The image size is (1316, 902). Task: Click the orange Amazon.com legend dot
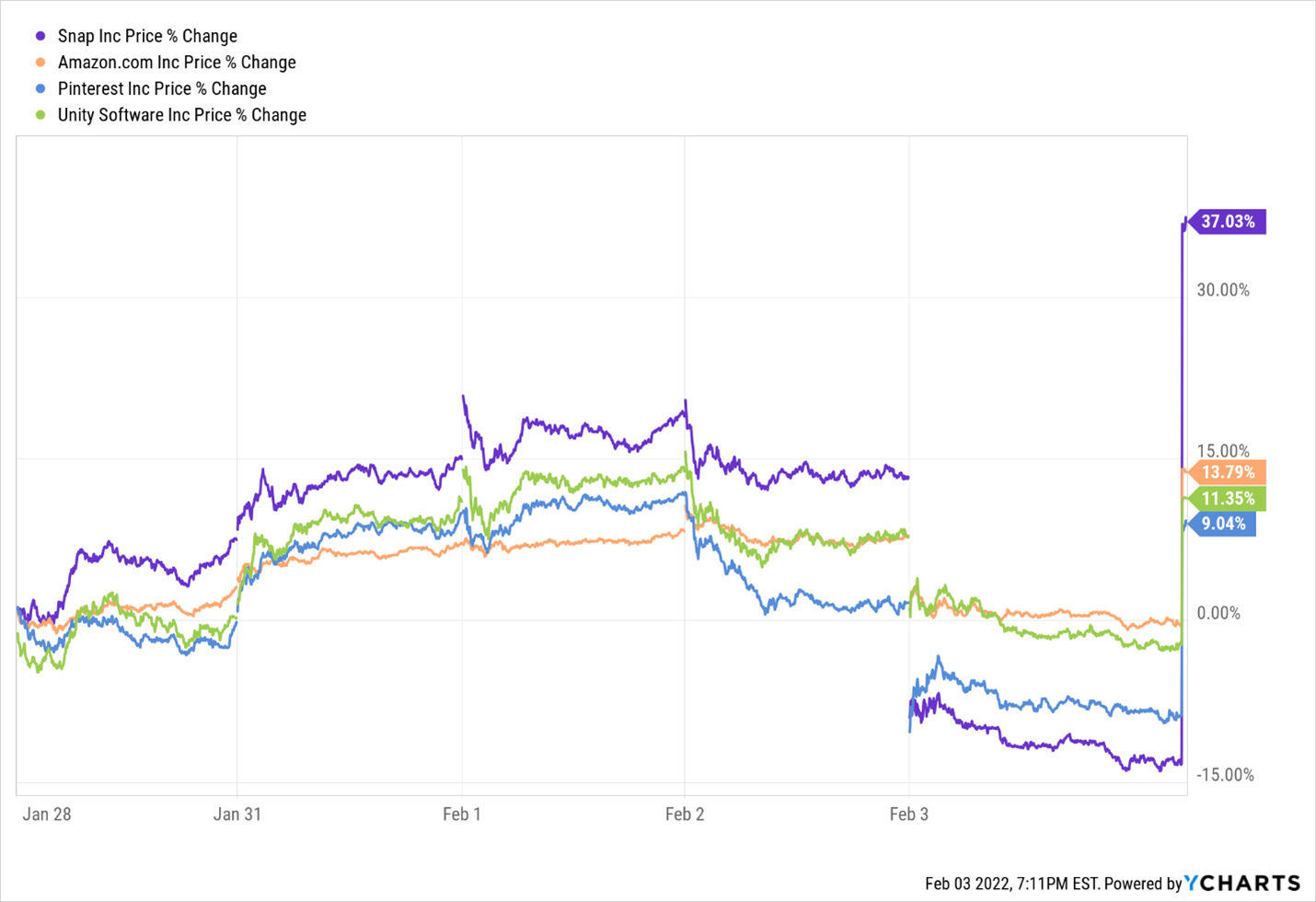point(40,63)
